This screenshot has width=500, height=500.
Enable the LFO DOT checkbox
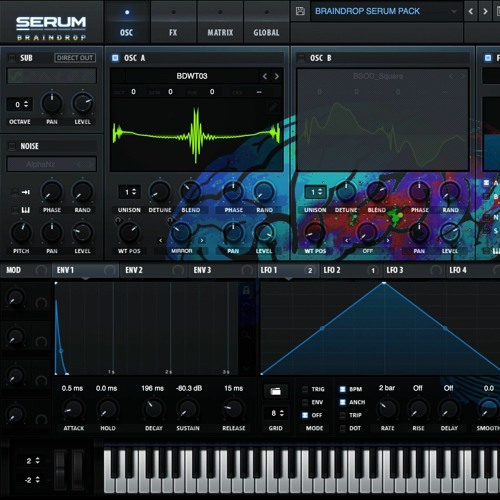click(x=342, y=428)
